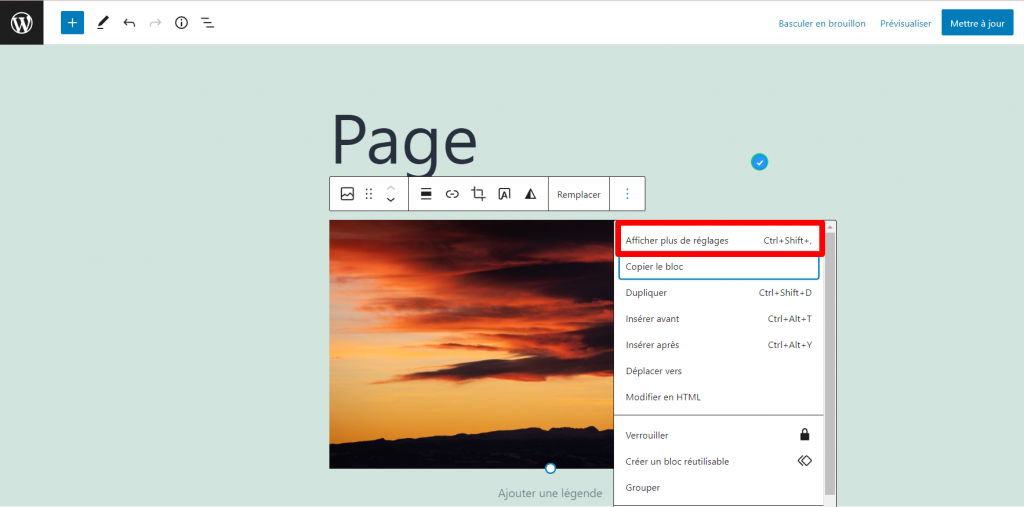Viewport: 1024px width, 507px height.
Task: Click the image block type icon
Action: tap(347, 194)
